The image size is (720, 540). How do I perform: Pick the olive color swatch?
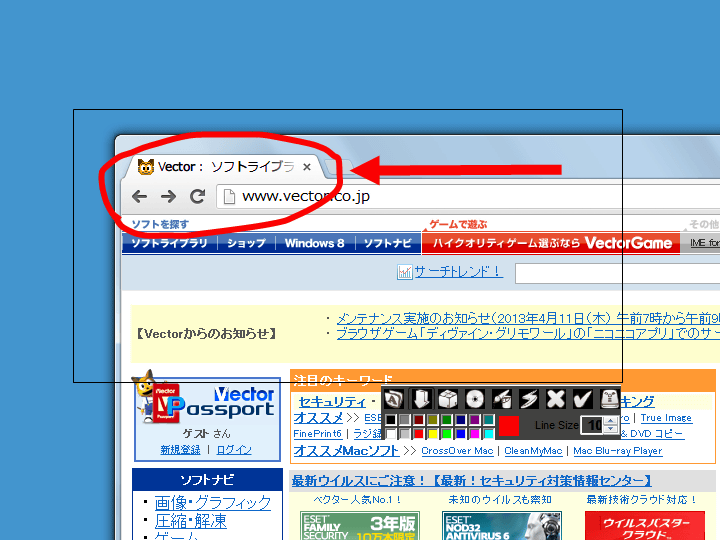(x=433, y=420)
